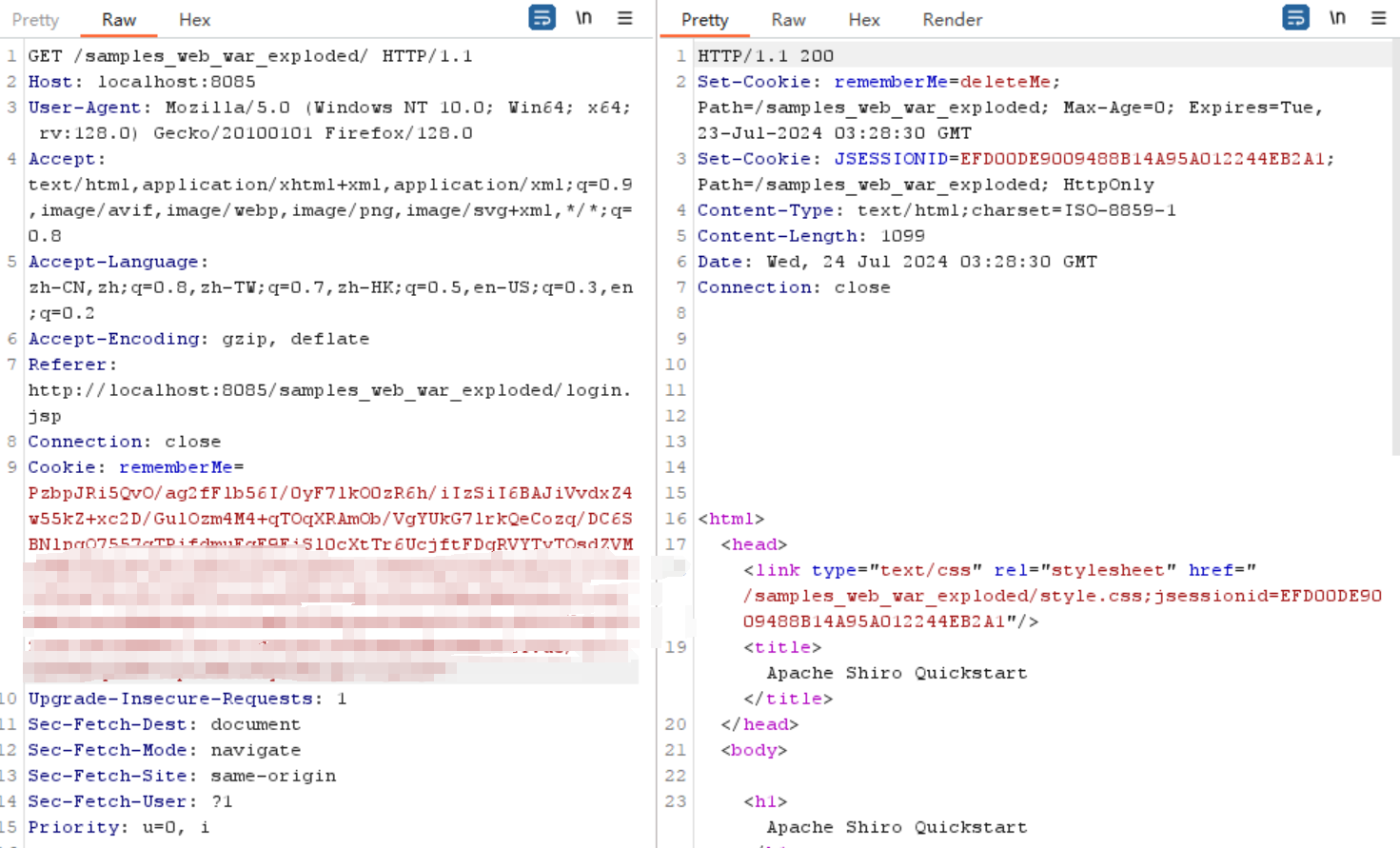Click the rememberMe cookie name in request
This screenshot has width=1400, height=848.
click(x=175, y=467)
